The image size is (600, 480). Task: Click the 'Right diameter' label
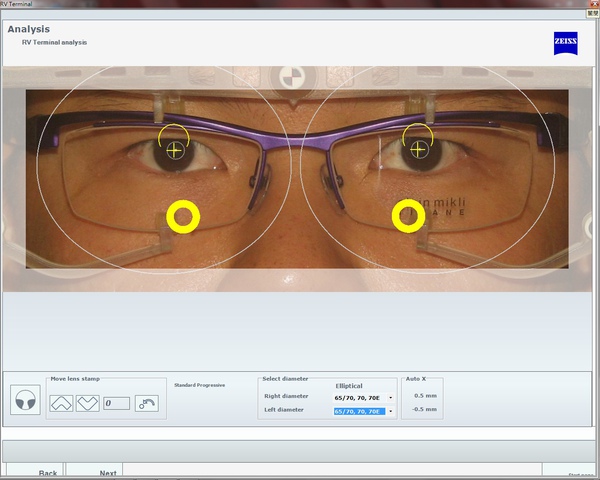[x=286, y=396]
